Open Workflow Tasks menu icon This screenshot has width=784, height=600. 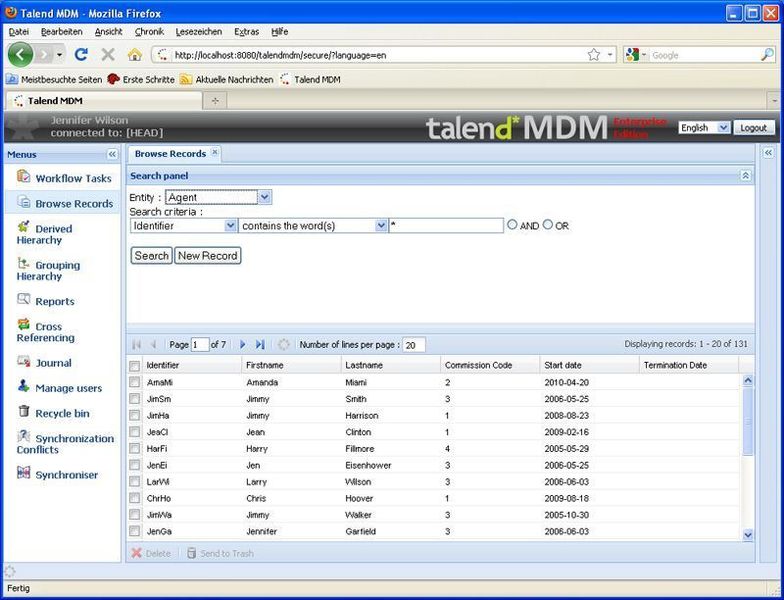pyautogui.click(x=24, y=176)
